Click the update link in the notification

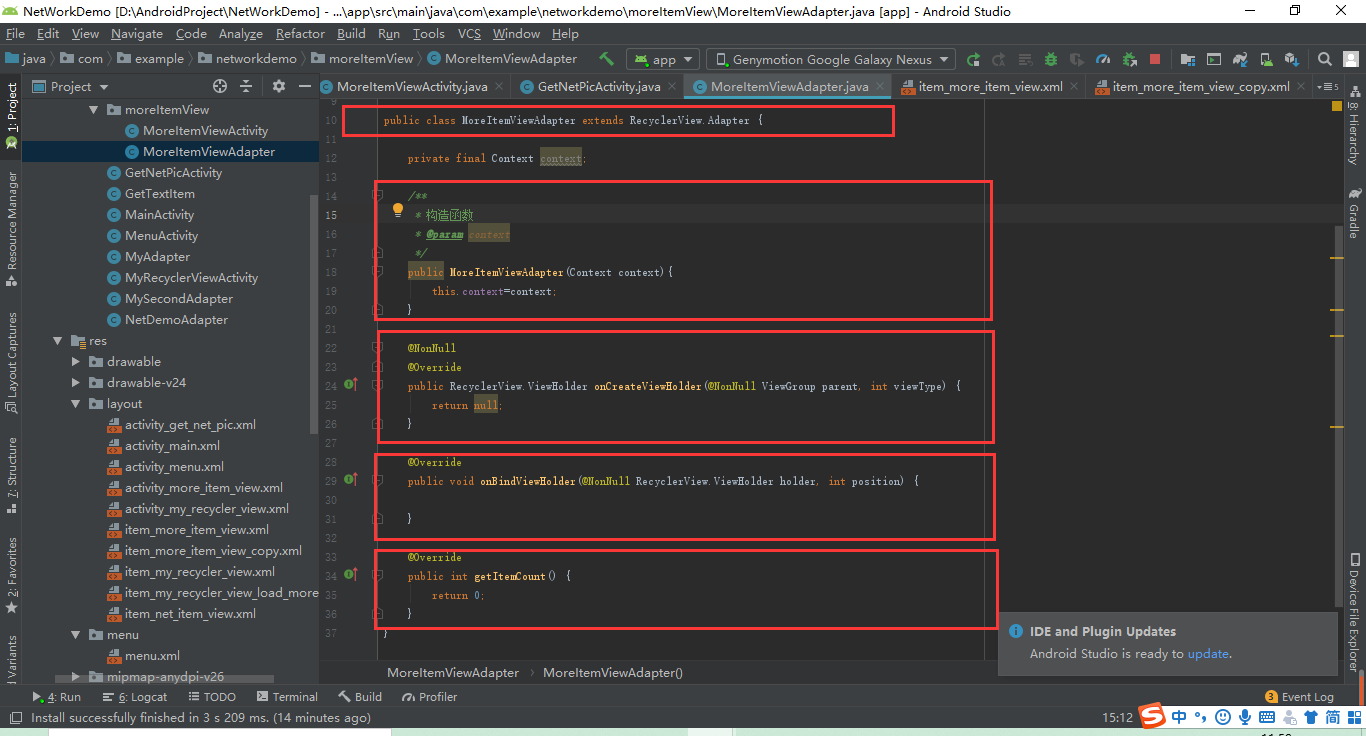click(1207, 653)
